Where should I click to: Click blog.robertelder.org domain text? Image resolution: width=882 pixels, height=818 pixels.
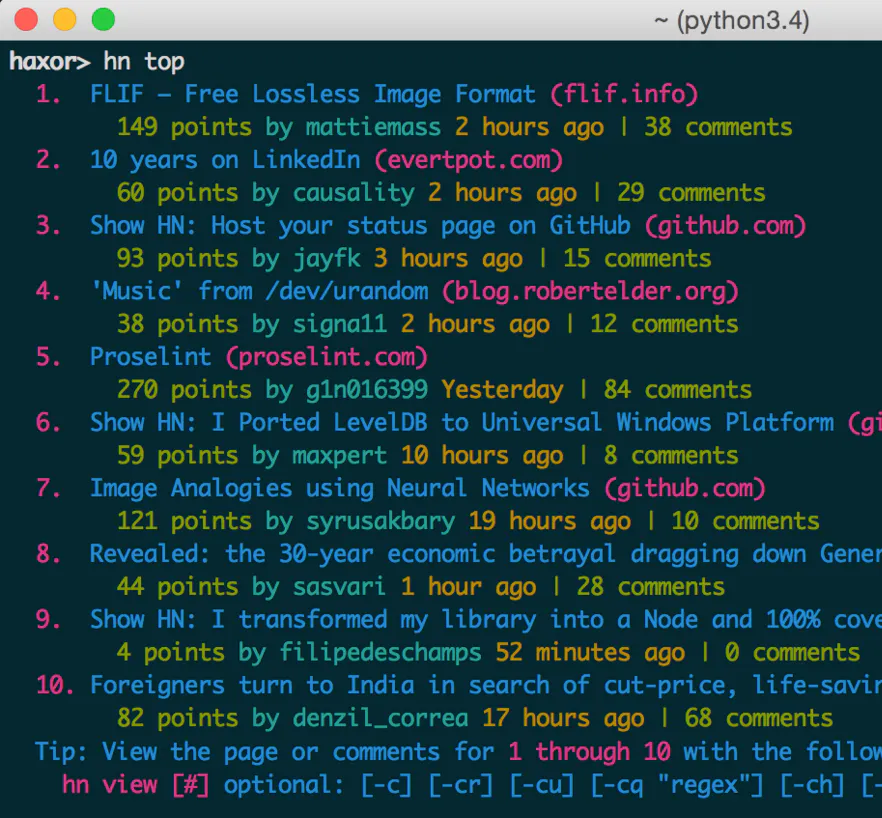(590, 291)
